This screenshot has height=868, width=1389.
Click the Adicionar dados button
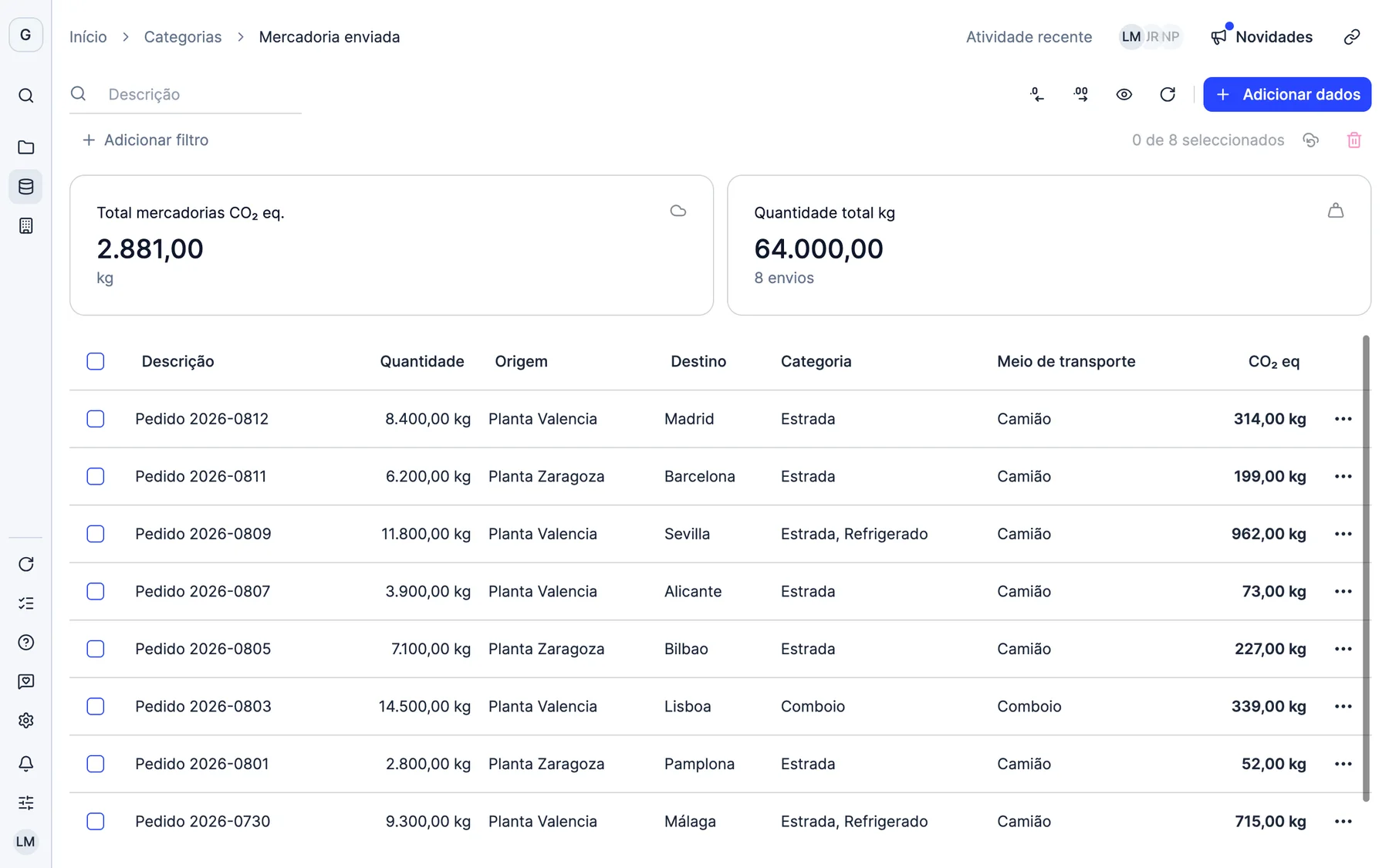[x=1286, y=94]
